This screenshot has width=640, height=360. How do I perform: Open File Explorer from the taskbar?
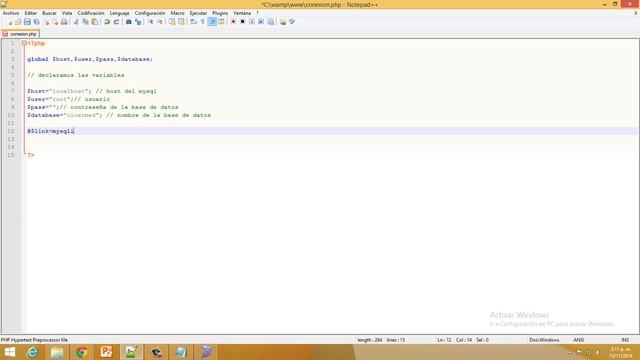coord(57,352)
